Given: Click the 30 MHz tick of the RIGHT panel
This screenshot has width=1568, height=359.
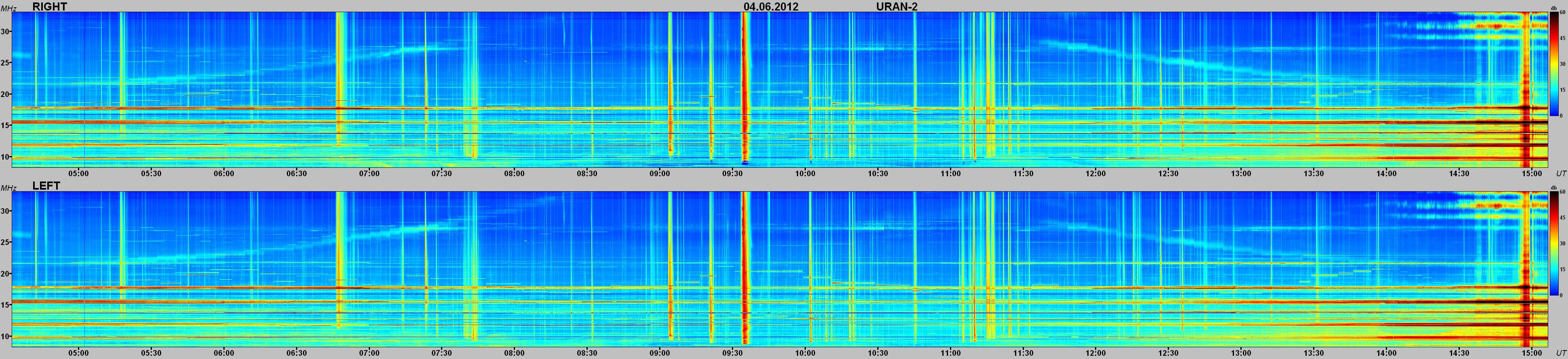Looking at the screenshot, I should [6, 32].
